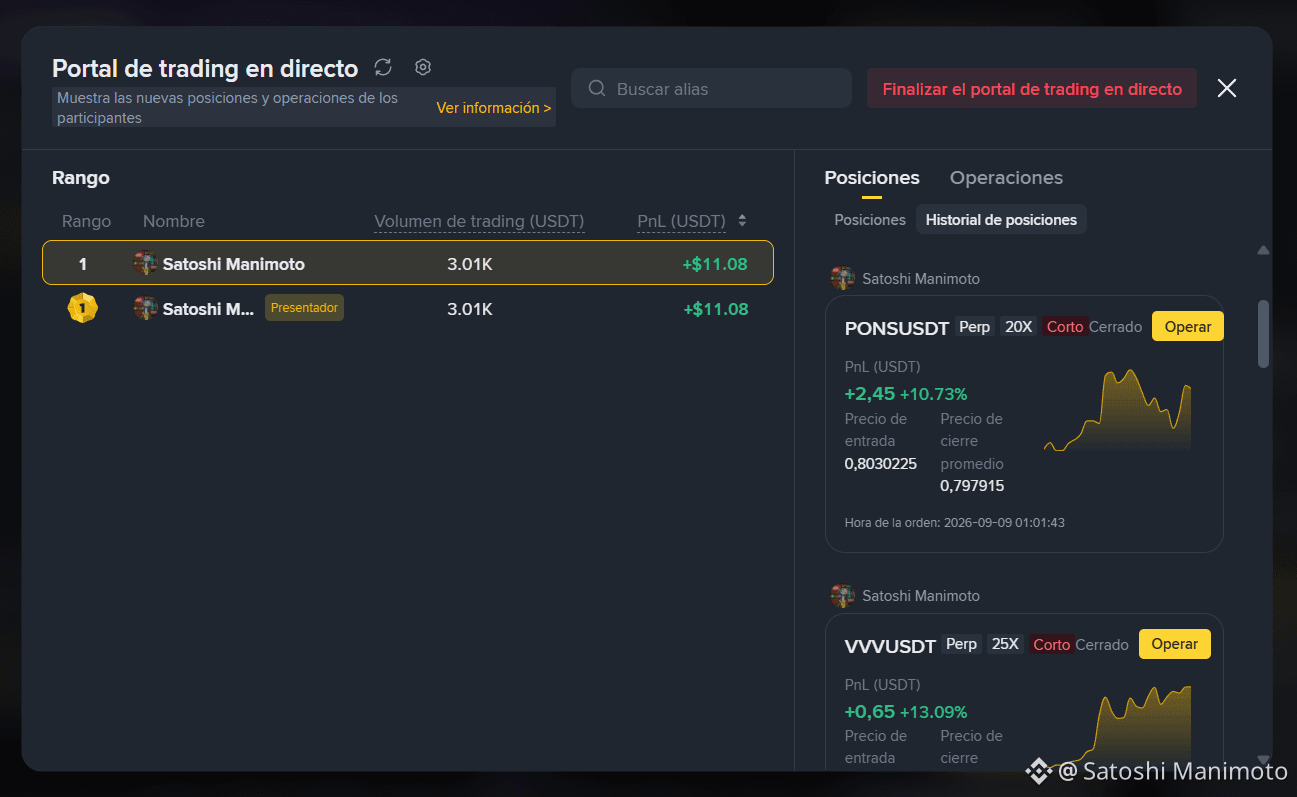The image size is (1297, 797).
Task: Select the Posiciones sub-tab
Action: pos(870,220)
